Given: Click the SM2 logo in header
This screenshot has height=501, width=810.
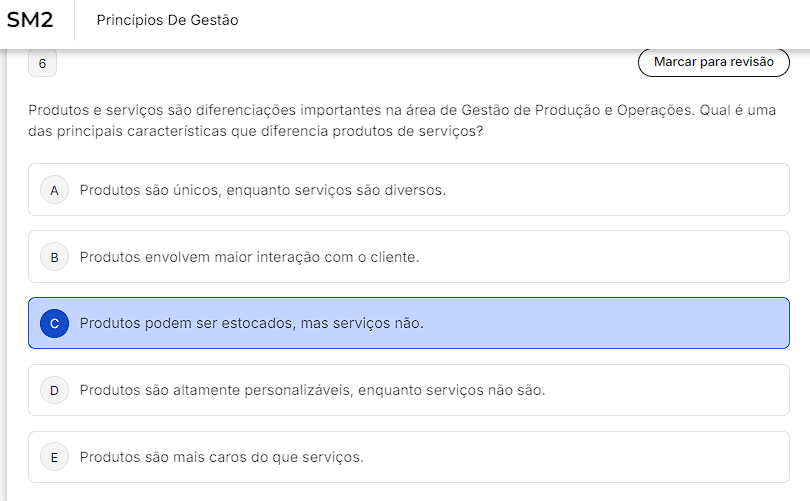Looking at the screenshot, I should point(30,20).
